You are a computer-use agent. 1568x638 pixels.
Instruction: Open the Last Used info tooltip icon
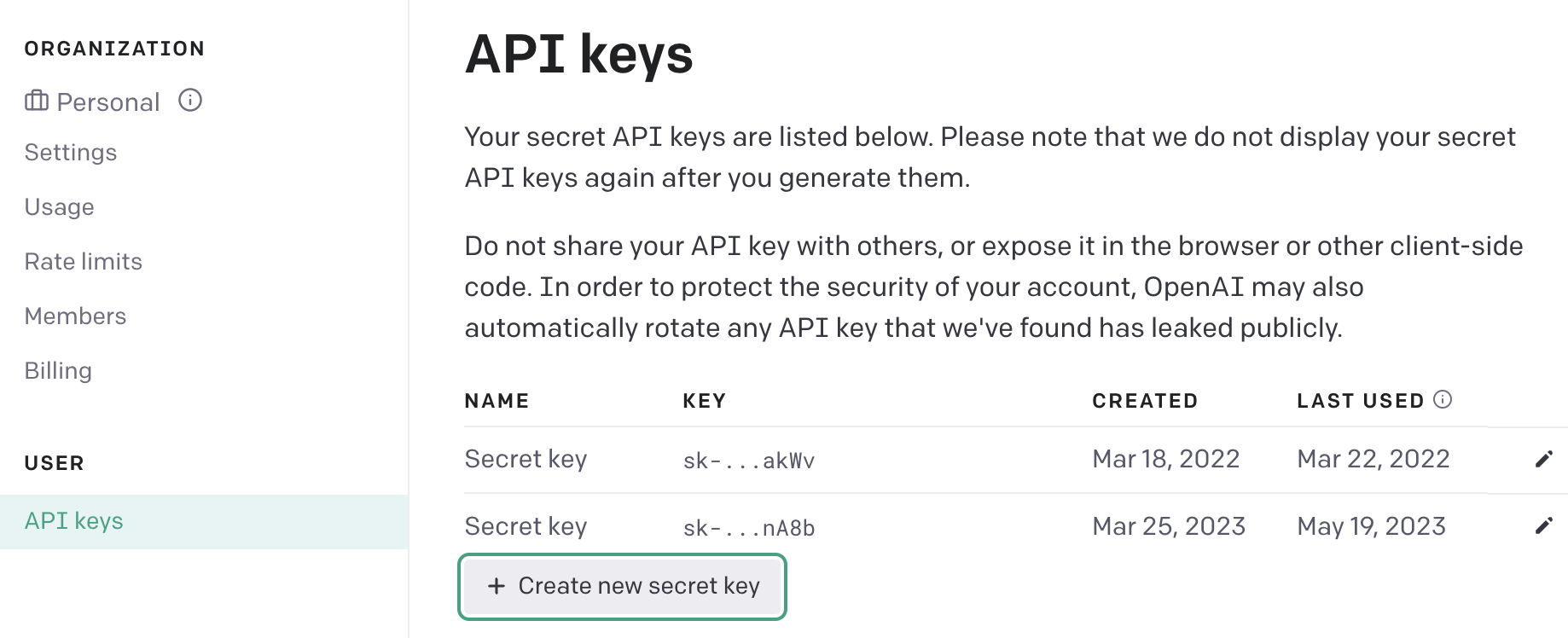pyautogui.click(x=1442, y=399)
